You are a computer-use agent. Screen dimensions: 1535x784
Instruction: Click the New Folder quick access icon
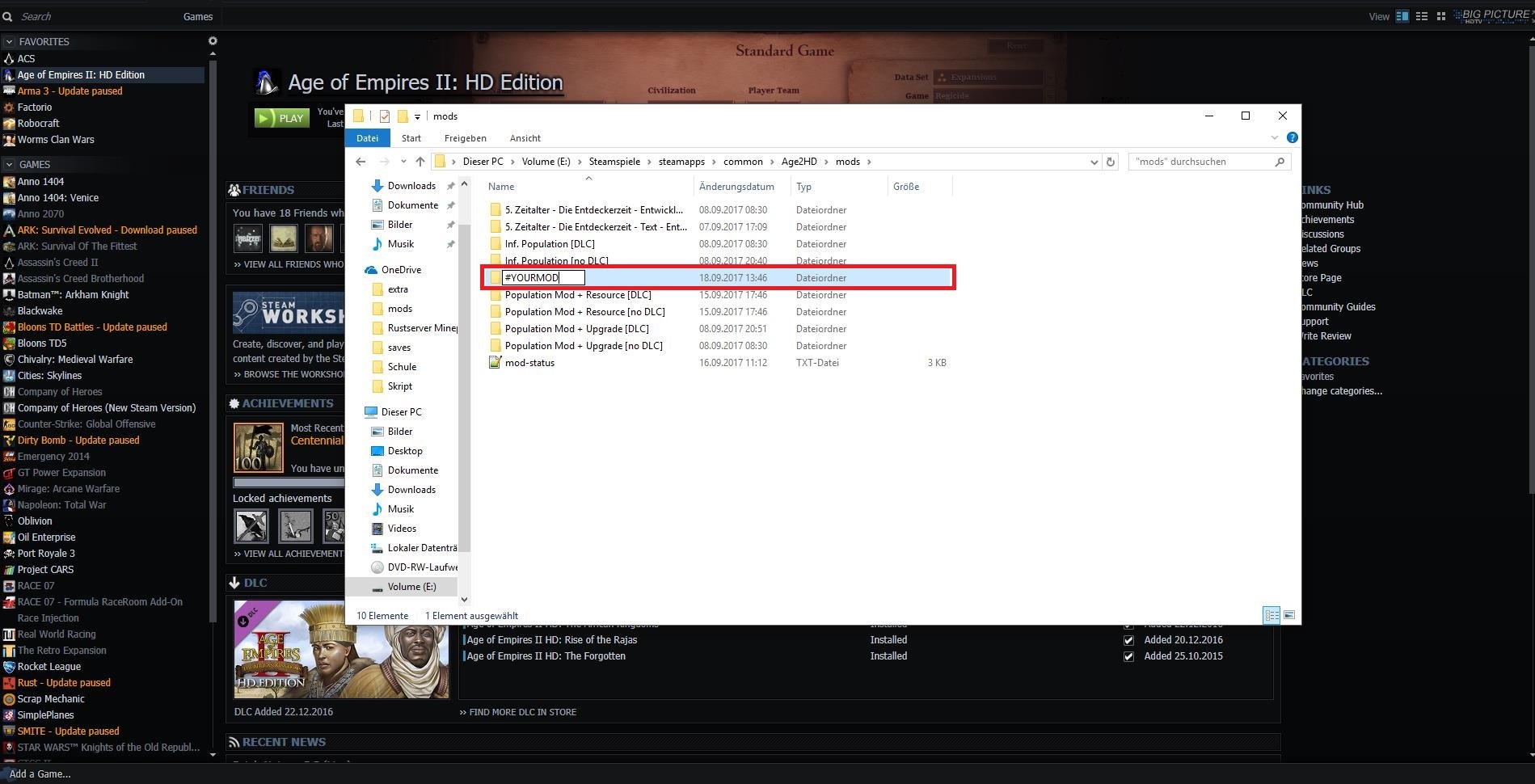click(x=403, y=116)
